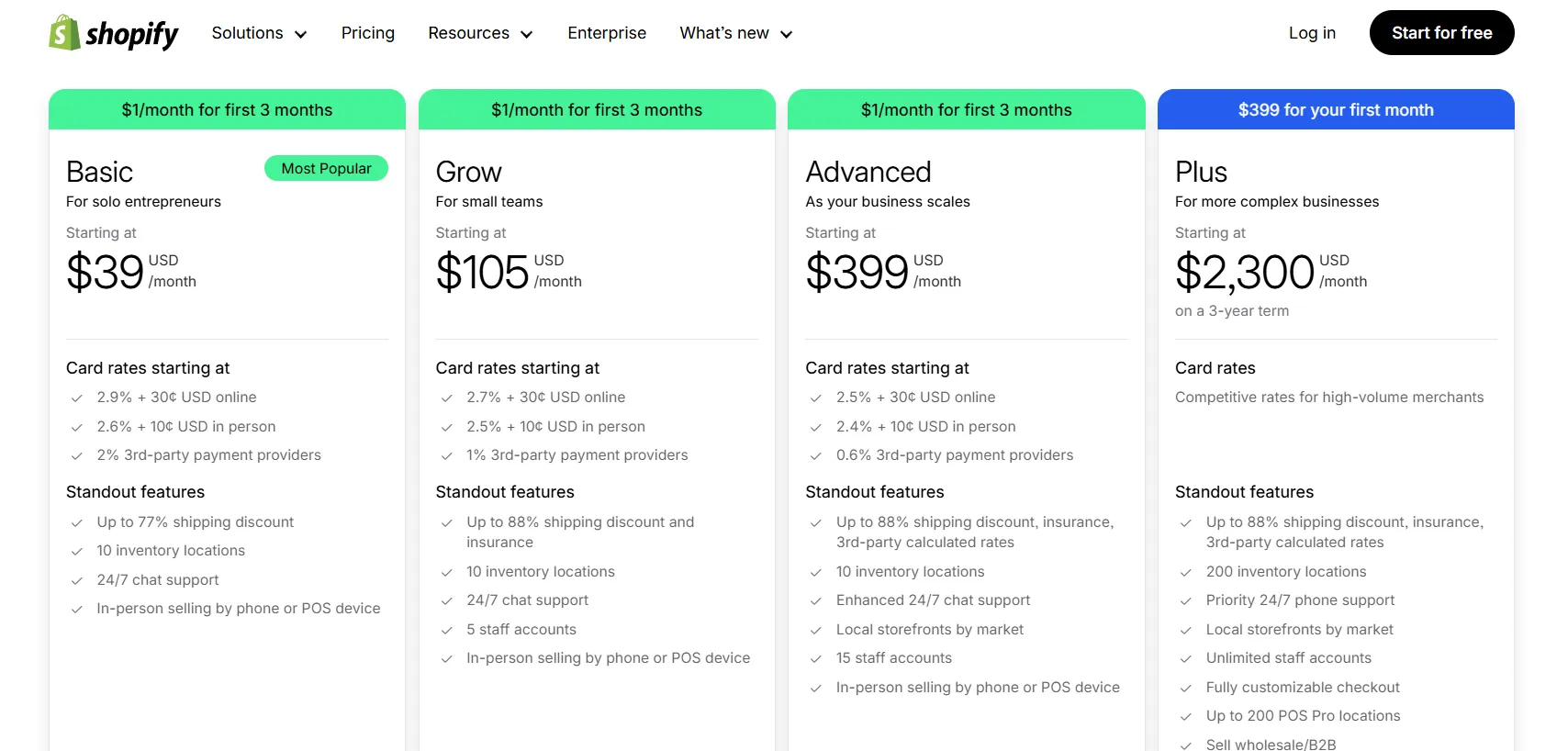Open the Resources dropdown menu
Image resolution: width=1568 pixels, height=751 pixels.
[479, 33]
